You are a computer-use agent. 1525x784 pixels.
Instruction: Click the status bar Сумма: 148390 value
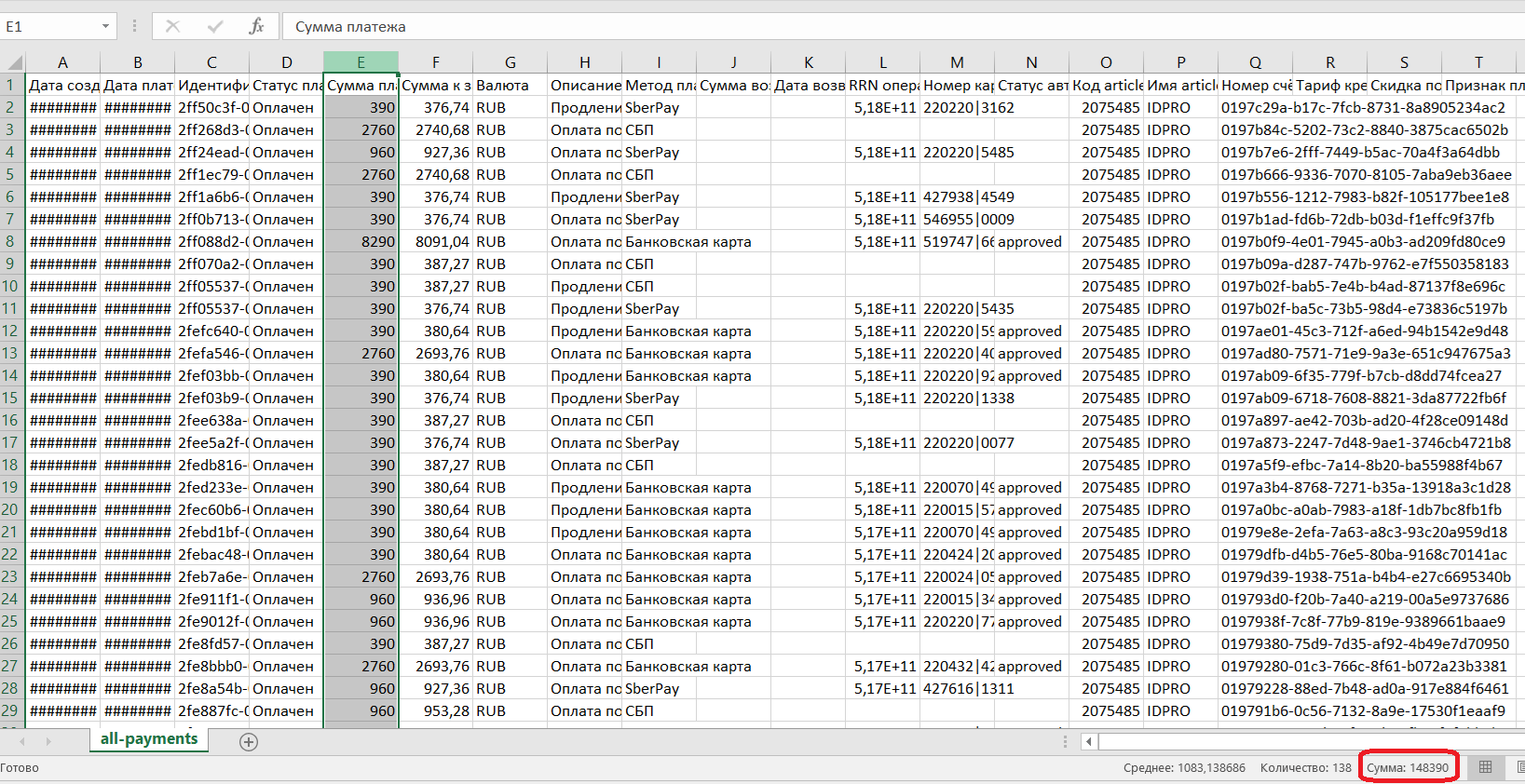coord(1408,768)
